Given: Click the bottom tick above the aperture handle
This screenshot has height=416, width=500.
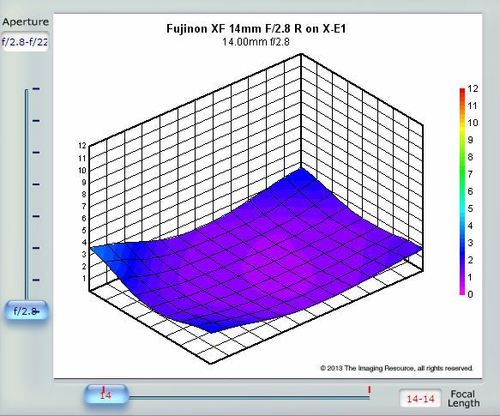Looking at the screenshot, I should 36,280.
